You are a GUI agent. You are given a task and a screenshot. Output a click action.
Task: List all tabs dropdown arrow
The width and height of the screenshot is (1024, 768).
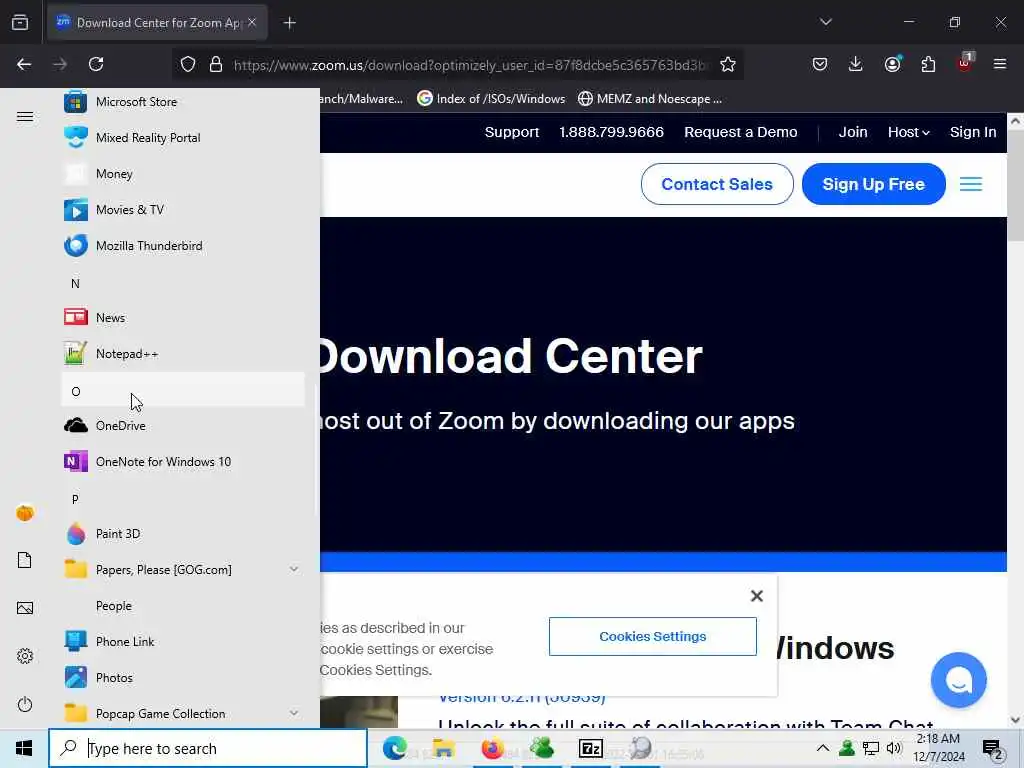coord(825,22)
